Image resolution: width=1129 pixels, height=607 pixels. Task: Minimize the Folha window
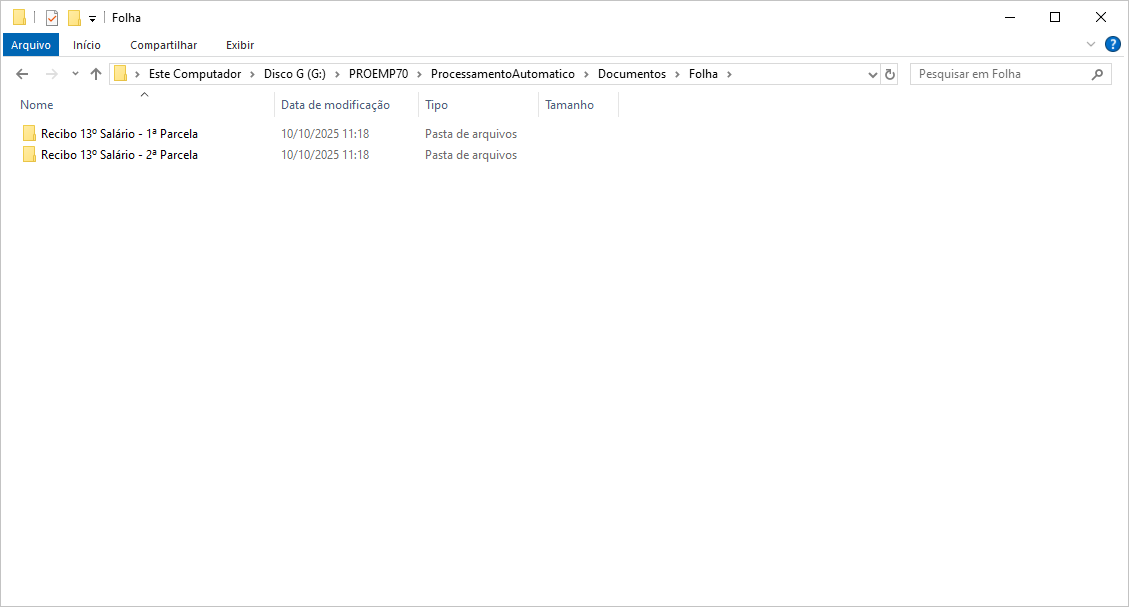pyautogui.click(x=1010, y=17)
